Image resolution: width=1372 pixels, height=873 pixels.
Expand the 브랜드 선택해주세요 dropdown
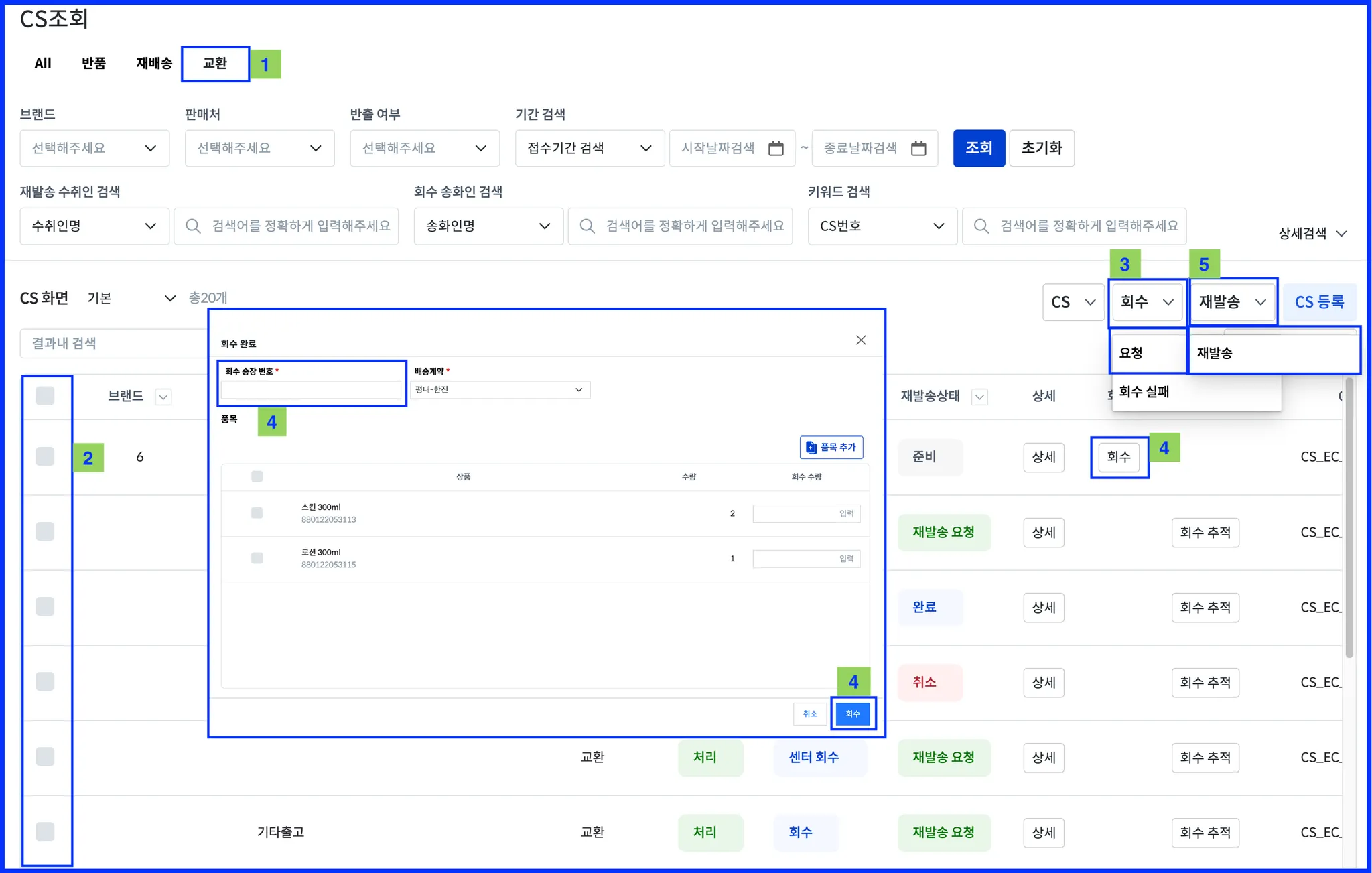(94, 148)
